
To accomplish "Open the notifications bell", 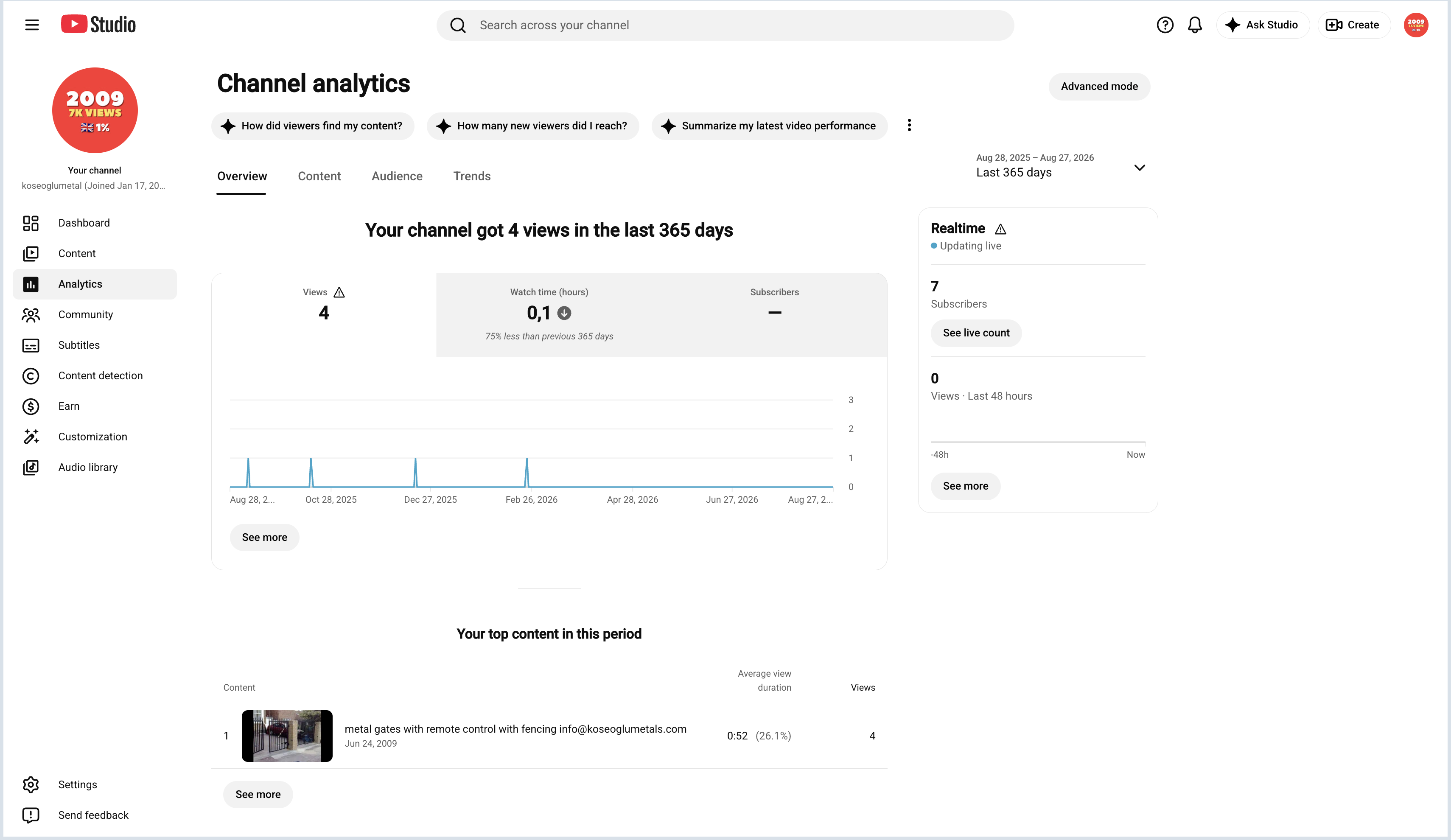I will [1195, 25].
